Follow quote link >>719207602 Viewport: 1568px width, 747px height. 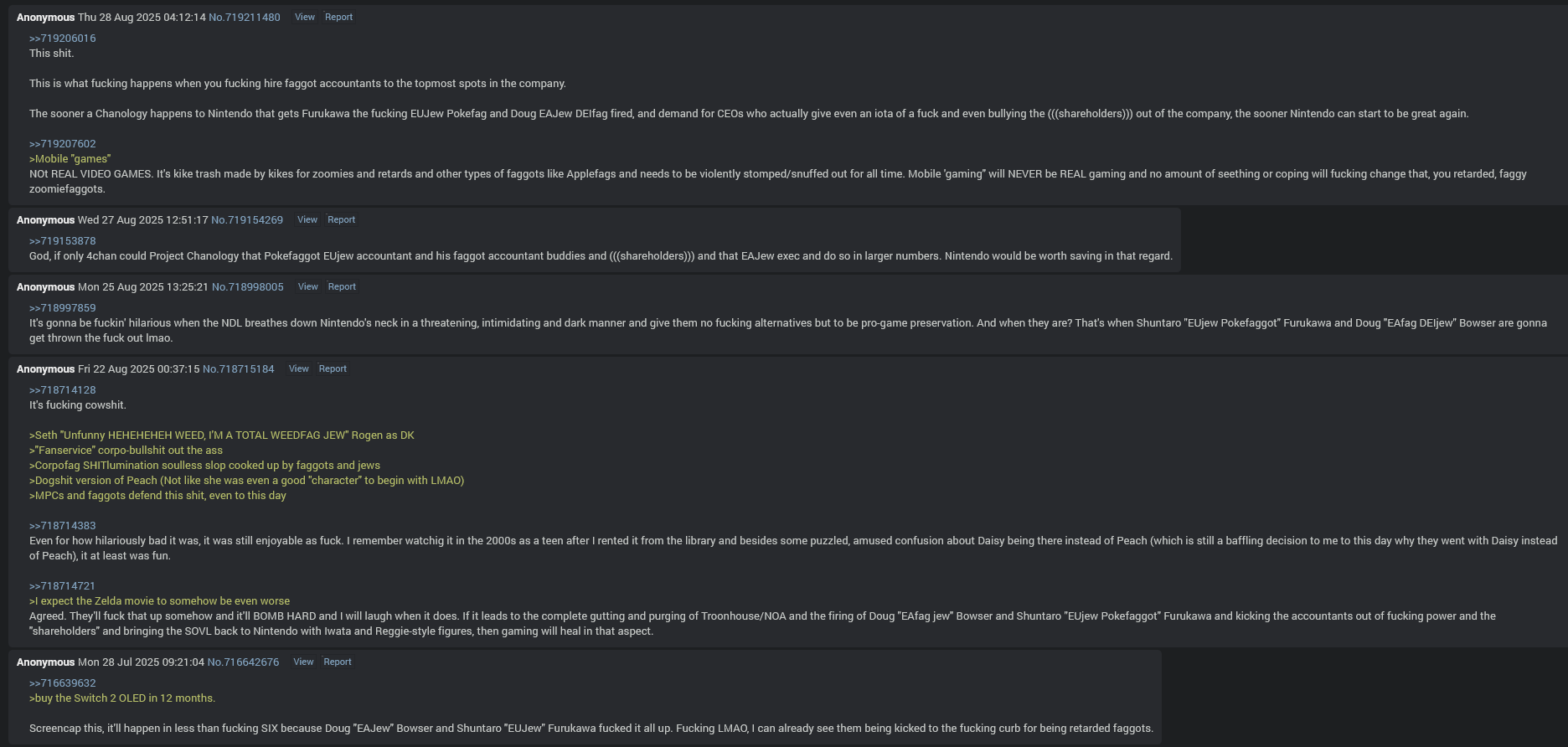[x=62, y=144]
